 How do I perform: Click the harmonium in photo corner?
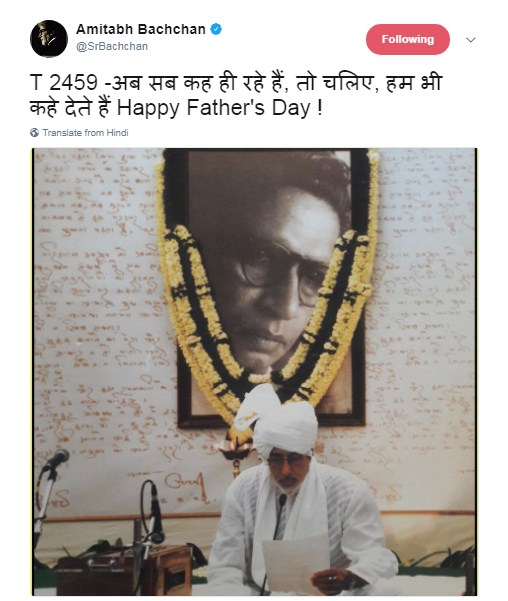127,571
